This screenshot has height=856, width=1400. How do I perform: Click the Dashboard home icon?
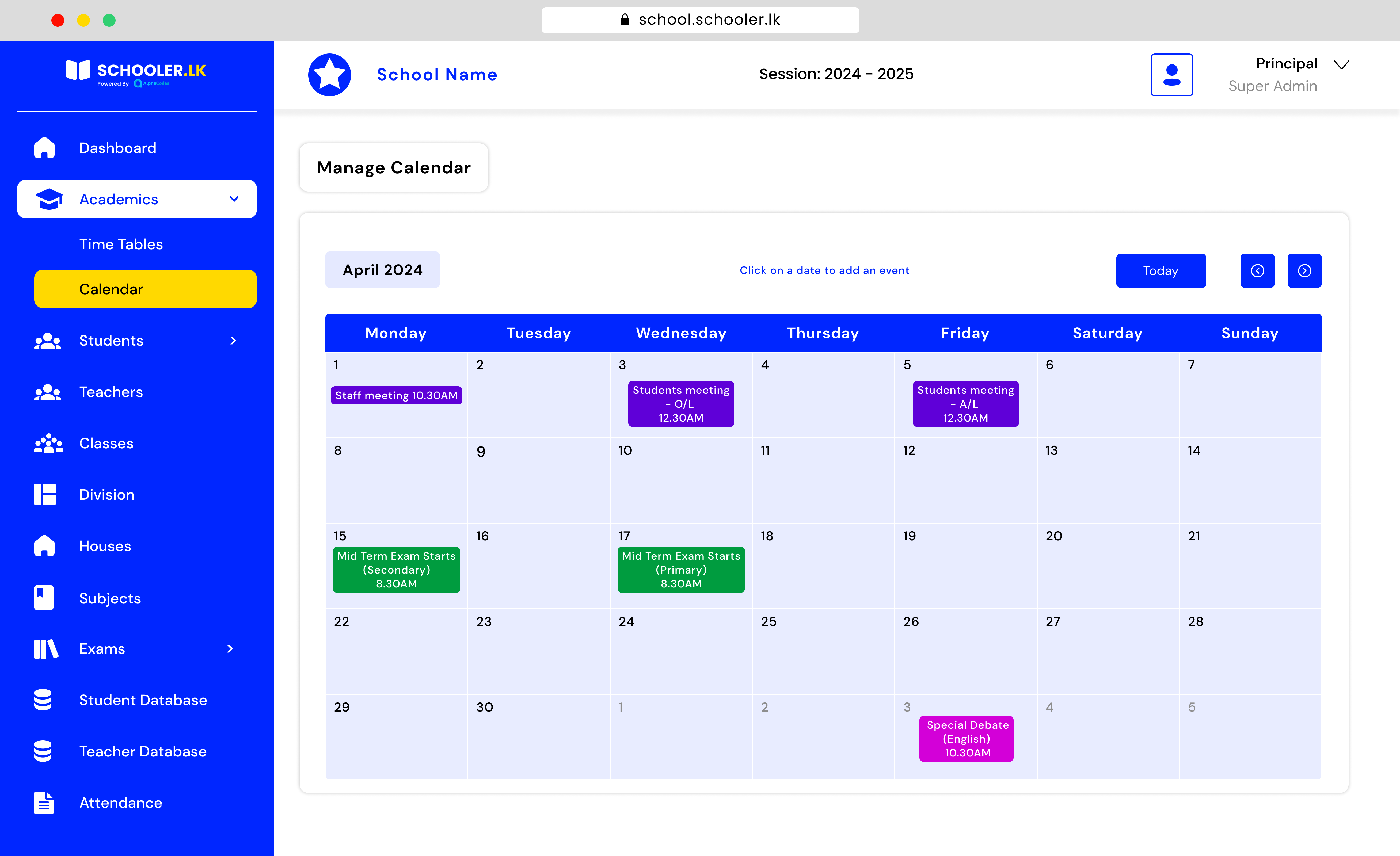point(44,148)
